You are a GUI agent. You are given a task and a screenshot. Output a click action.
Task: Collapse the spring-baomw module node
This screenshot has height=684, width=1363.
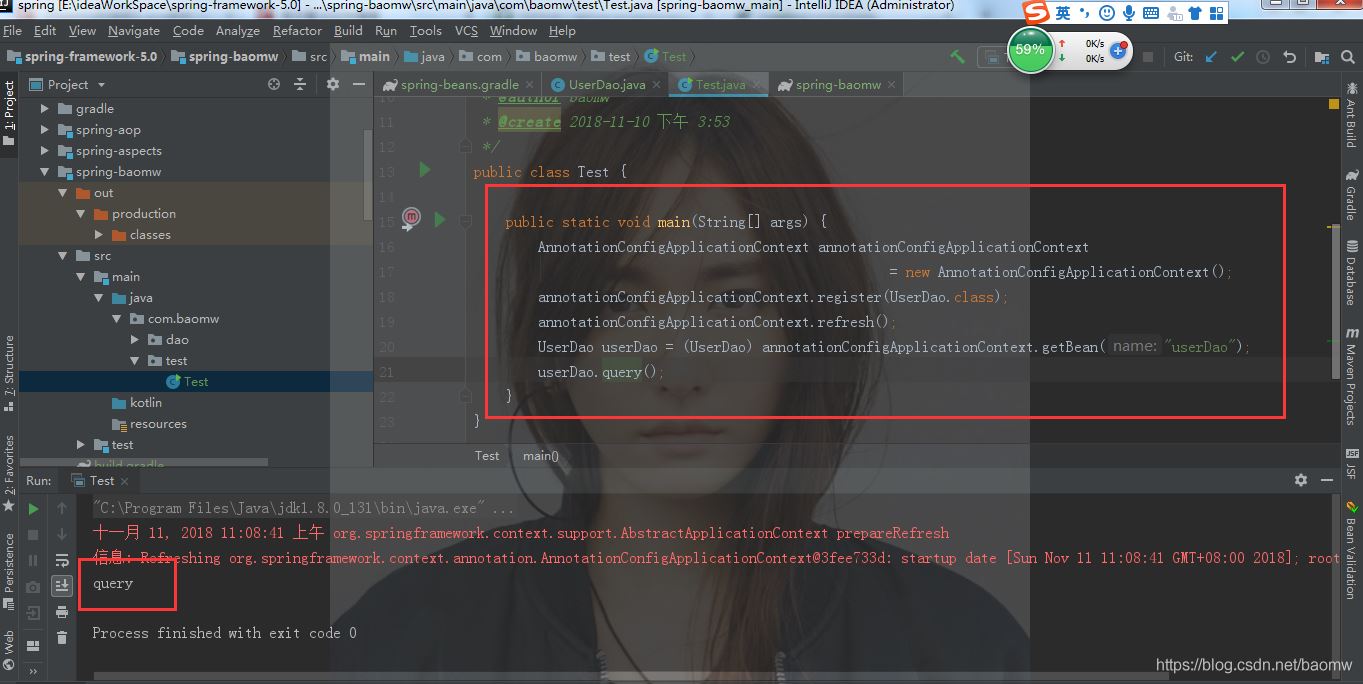(44, 172)
